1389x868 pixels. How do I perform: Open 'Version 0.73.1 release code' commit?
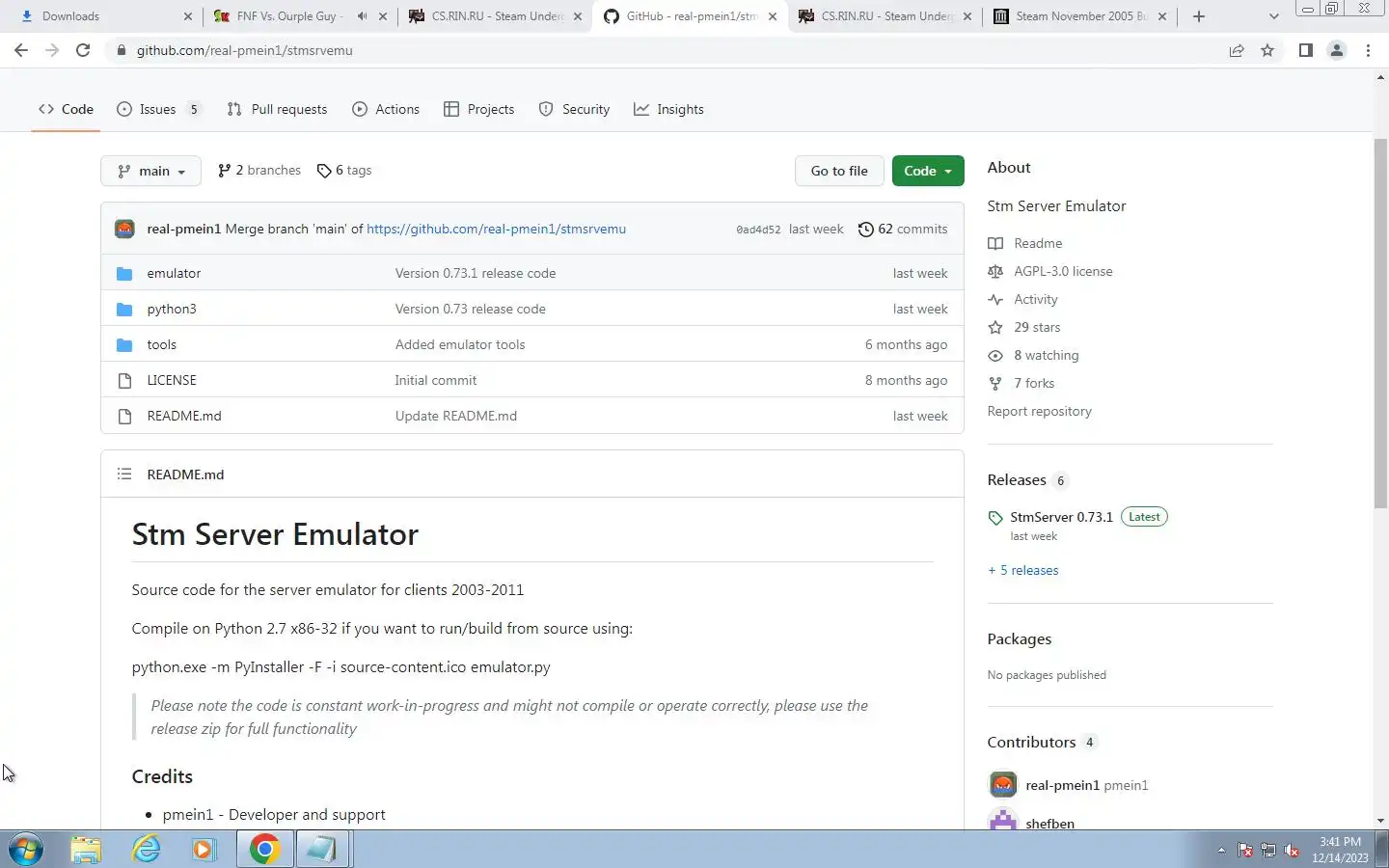(x=476, y=273)
